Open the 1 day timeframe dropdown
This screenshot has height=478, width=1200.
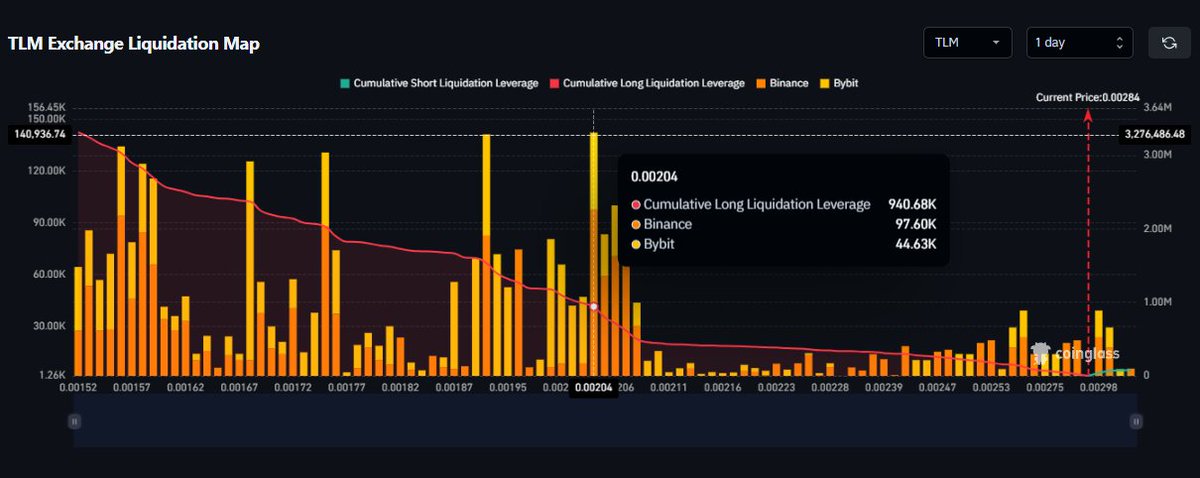point(1081,43)
